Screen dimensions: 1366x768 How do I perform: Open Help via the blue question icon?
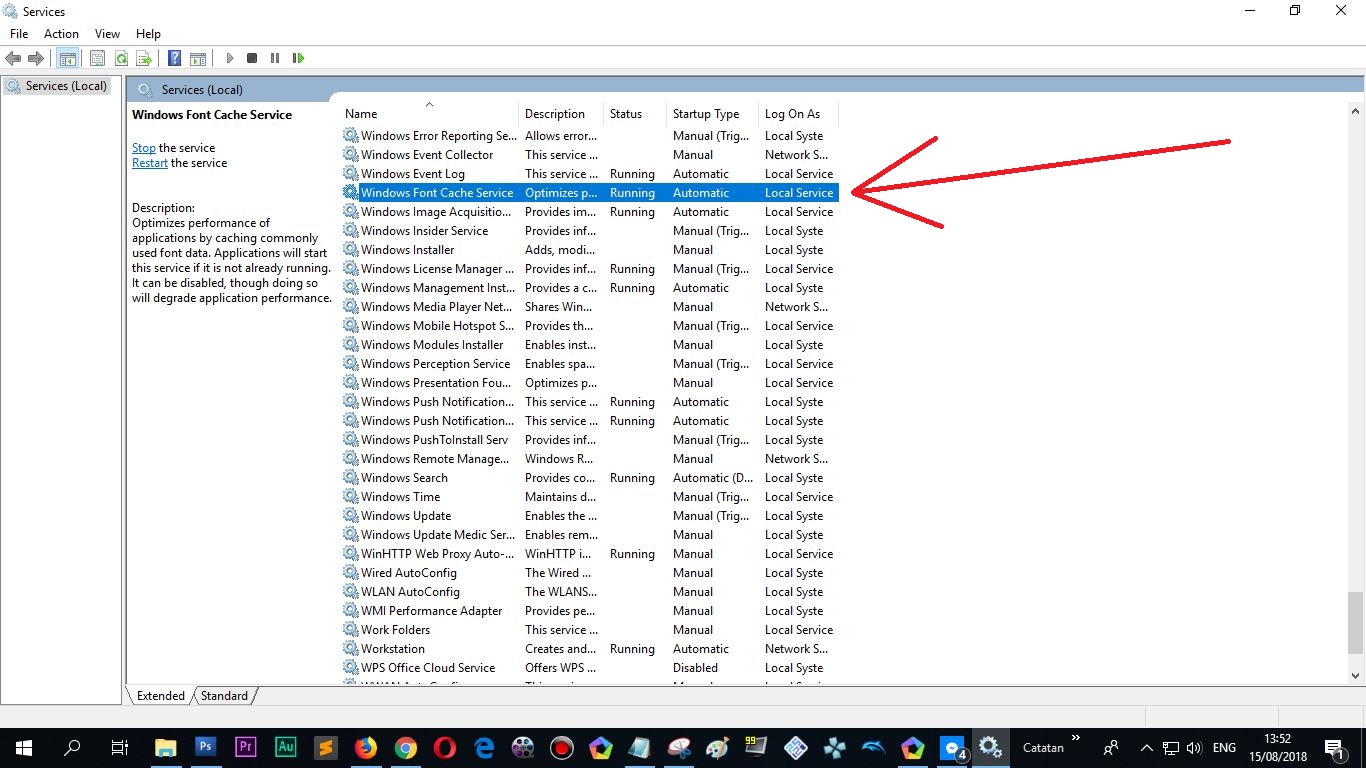[x=175, y=58]
